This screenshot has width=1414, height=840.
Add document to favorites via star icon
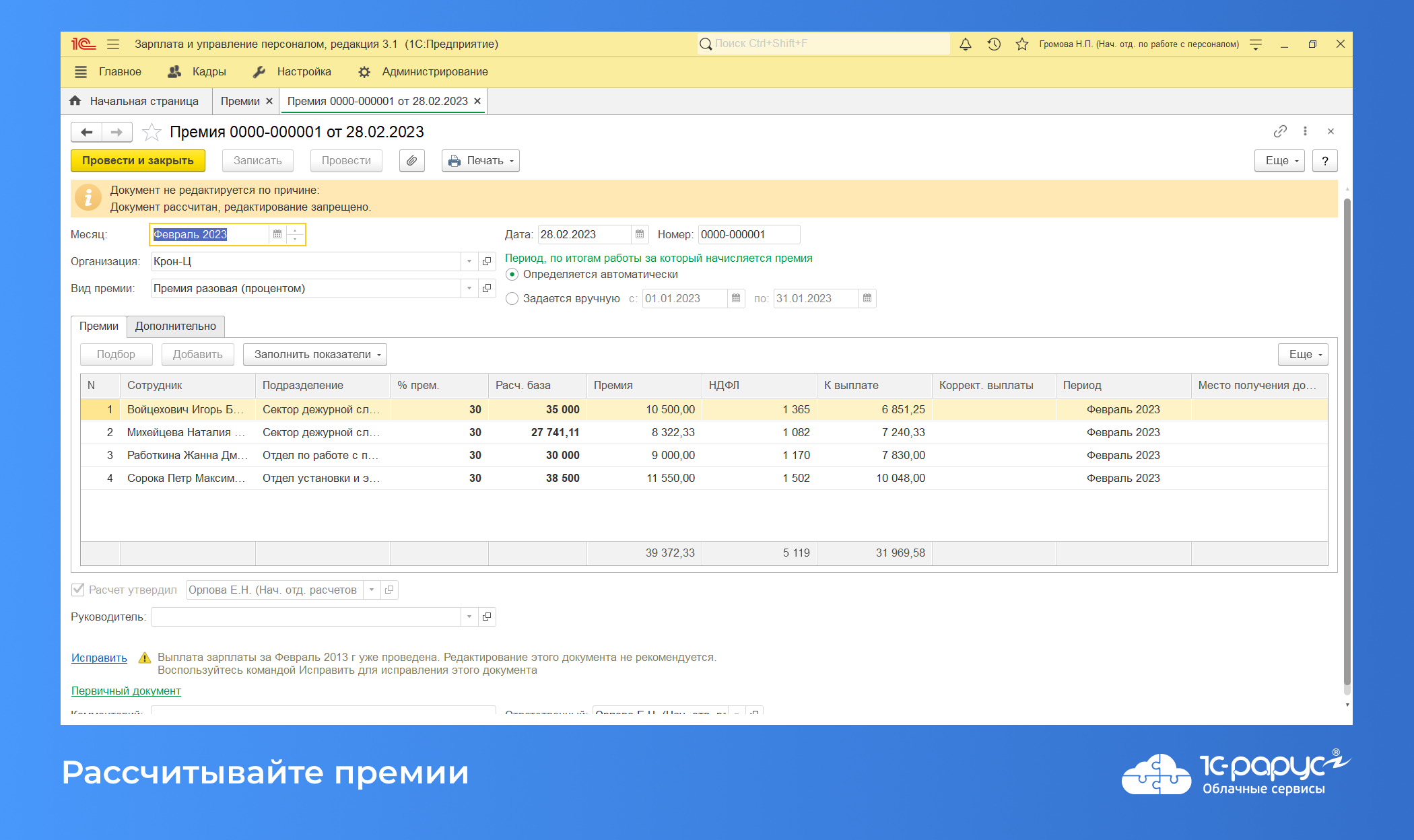coord(153,132)
